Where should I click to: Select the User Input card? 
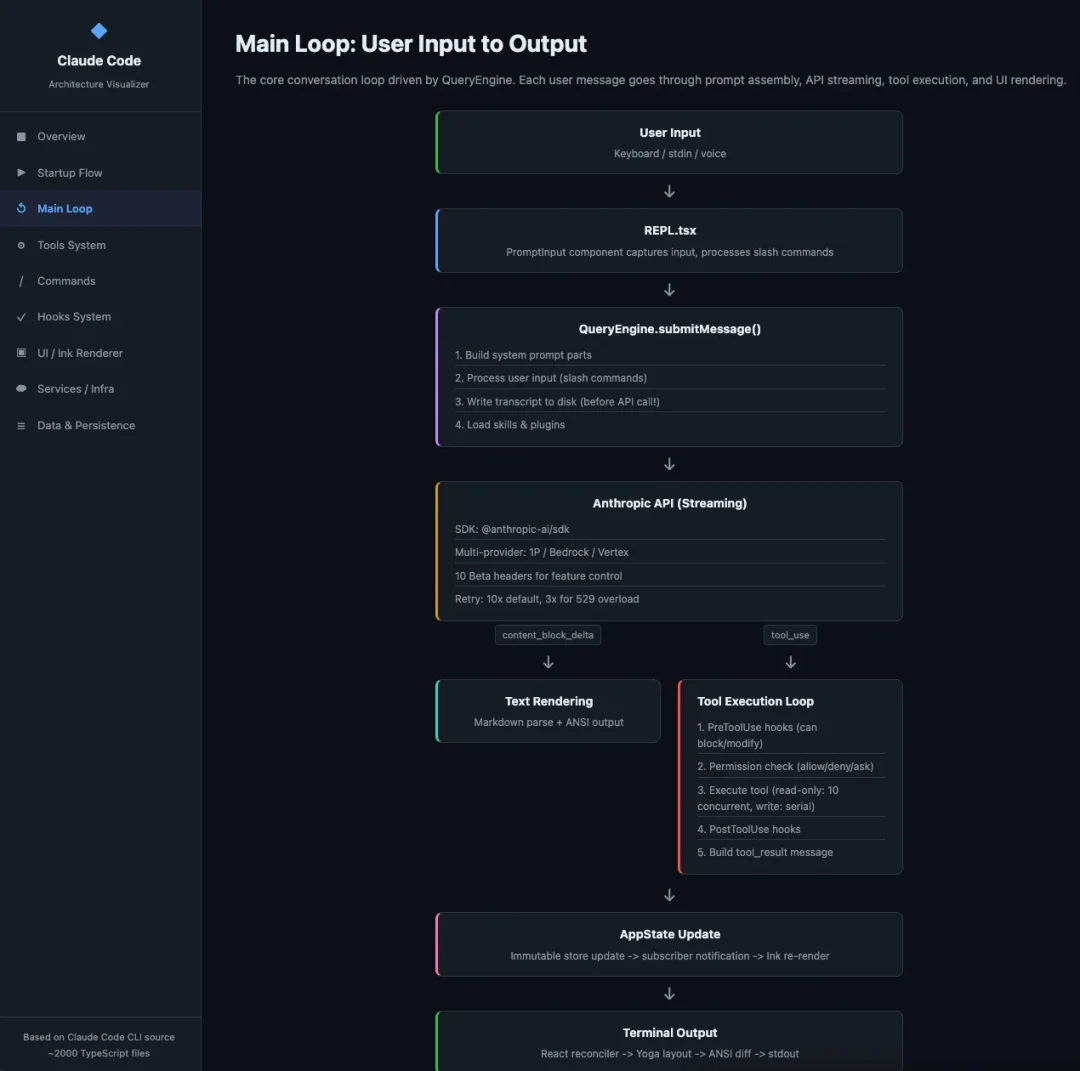tap(669, 142)
